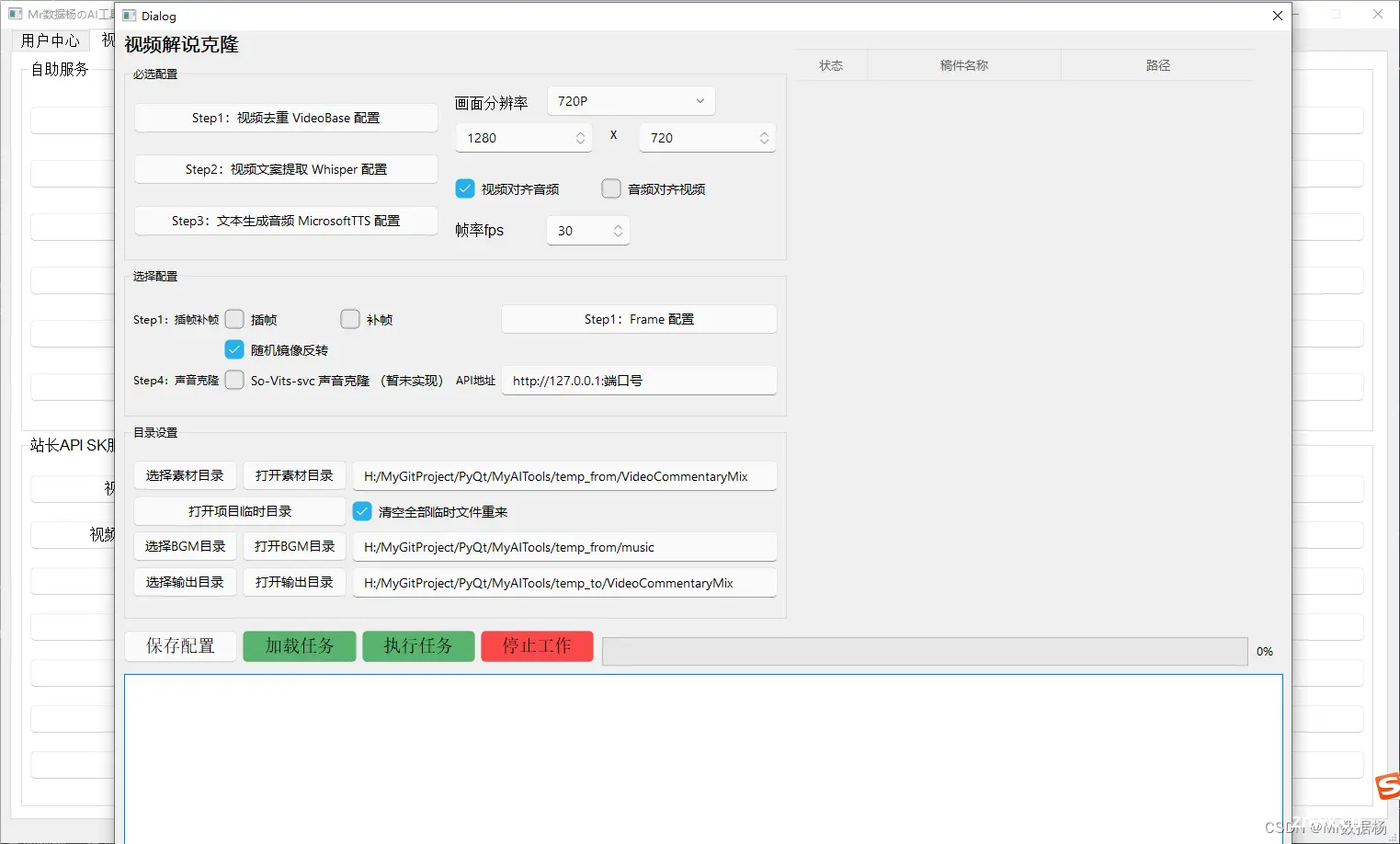Click the API地址 input field
Image resolution: width=1400 pixels, height=844 pixels.
pyautogui.click(x=639, y=381)
